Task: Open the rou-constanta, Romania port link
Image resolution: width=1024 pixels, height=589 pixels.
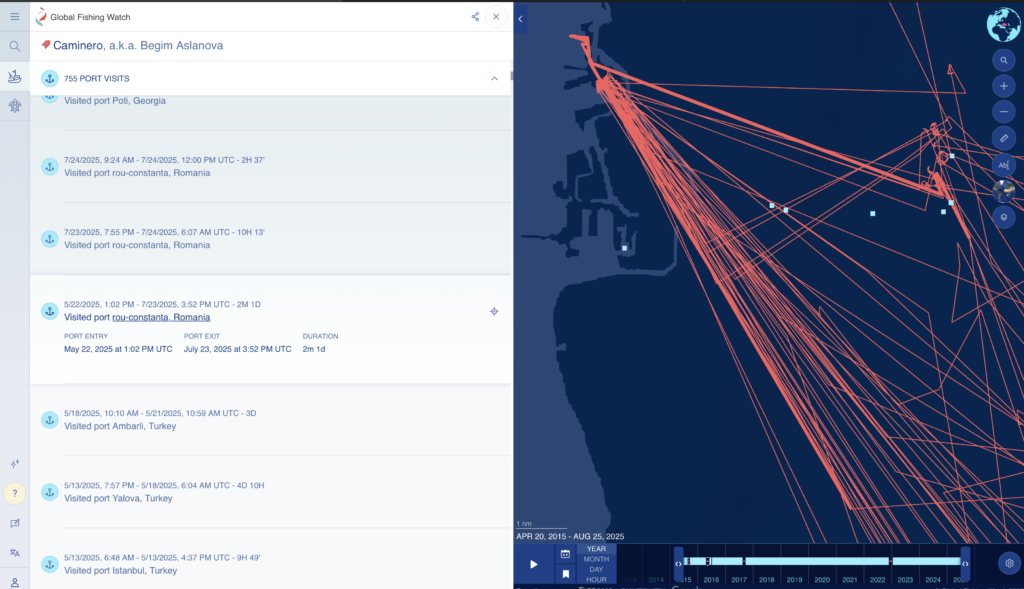Action: coord(161,317)
